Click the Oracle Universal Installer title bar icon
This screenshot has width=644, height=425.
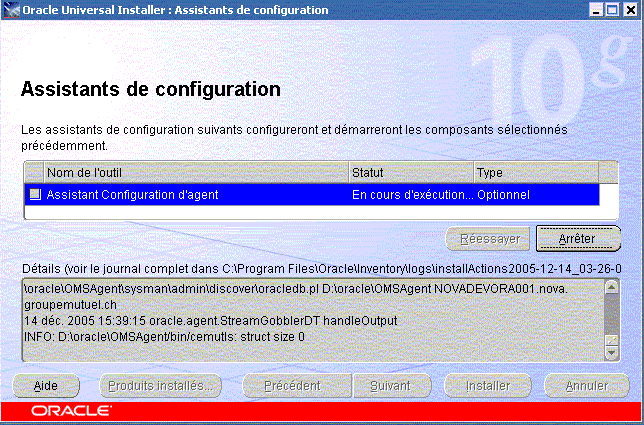point(12,10)
